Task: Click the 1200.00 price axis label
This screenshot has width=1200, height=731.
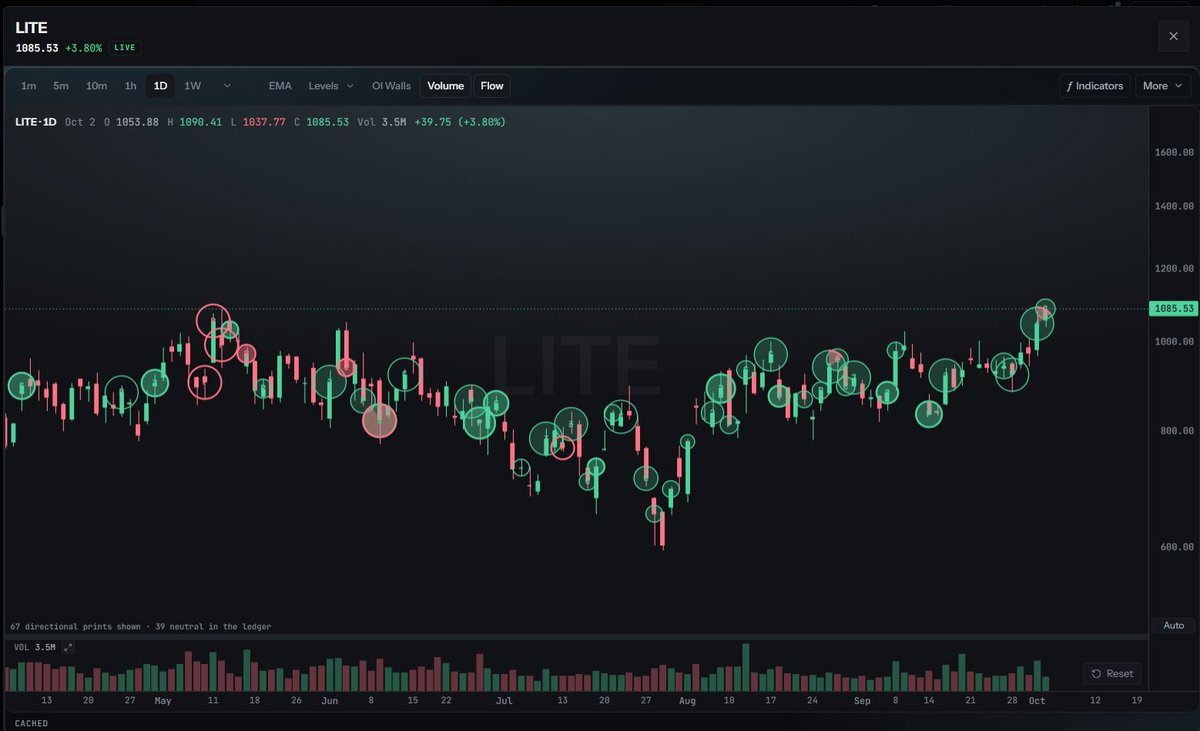Action: (1174, 268)
